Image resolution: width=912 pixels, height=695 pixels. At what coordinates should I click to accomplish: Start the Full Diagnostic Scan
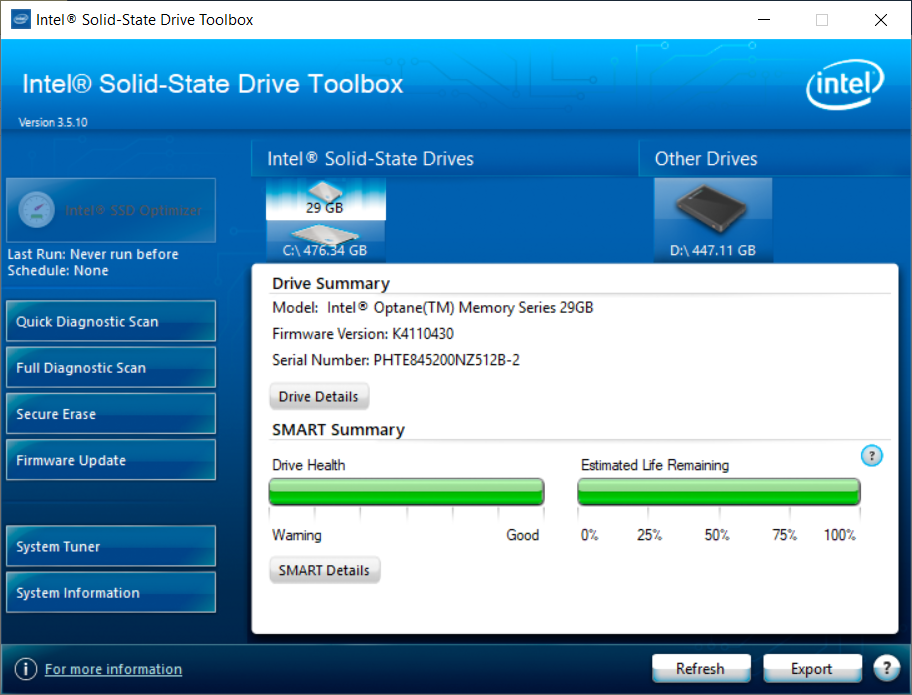111,368
